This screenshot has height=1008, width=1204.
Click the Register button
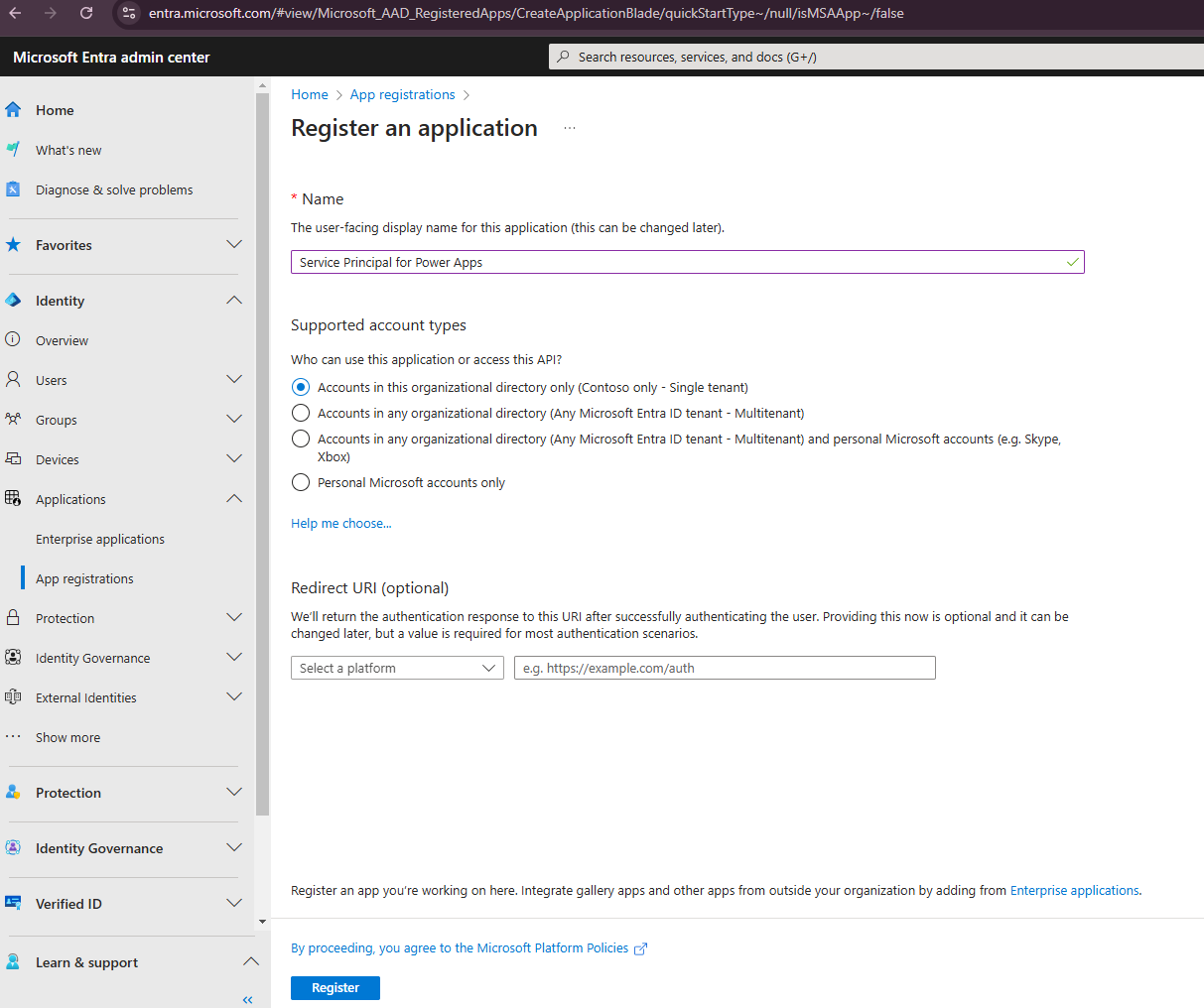click(335, 988)
